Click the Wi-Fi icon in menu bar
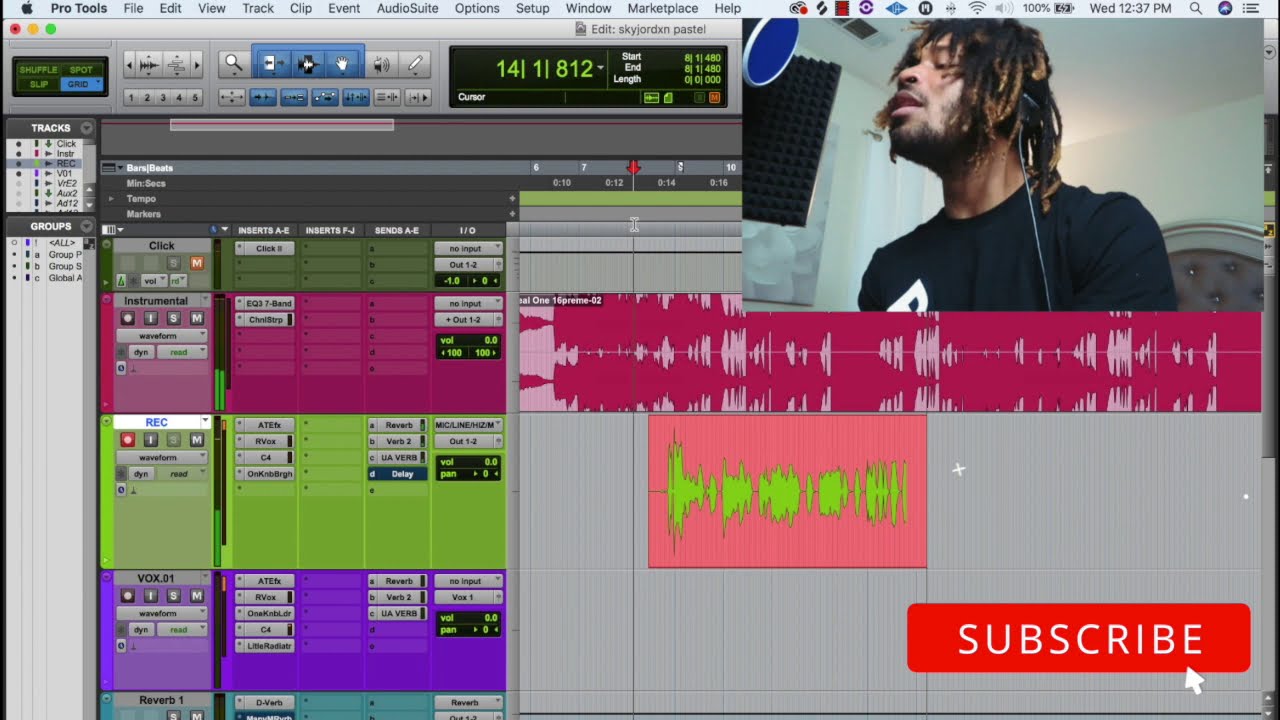 coord(977,8)
